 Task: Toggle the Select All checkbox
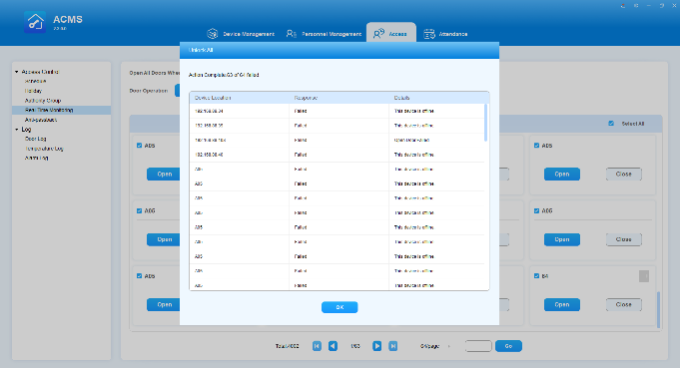[611, 124]
